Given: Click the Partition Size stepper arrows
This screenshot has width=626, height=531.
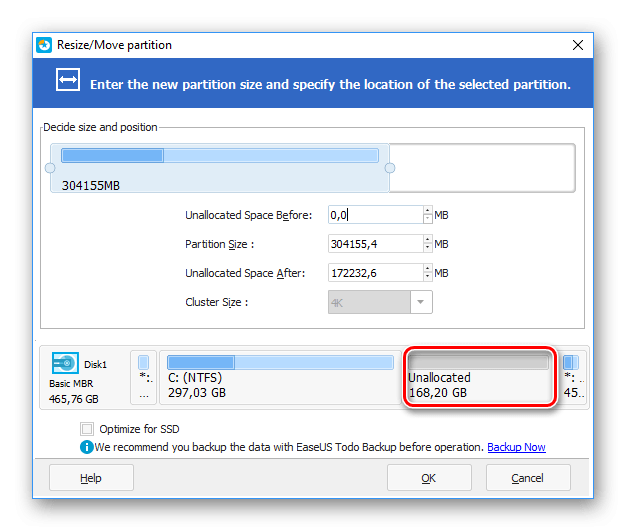Looking at the screenshot, I should click(428, 244).
